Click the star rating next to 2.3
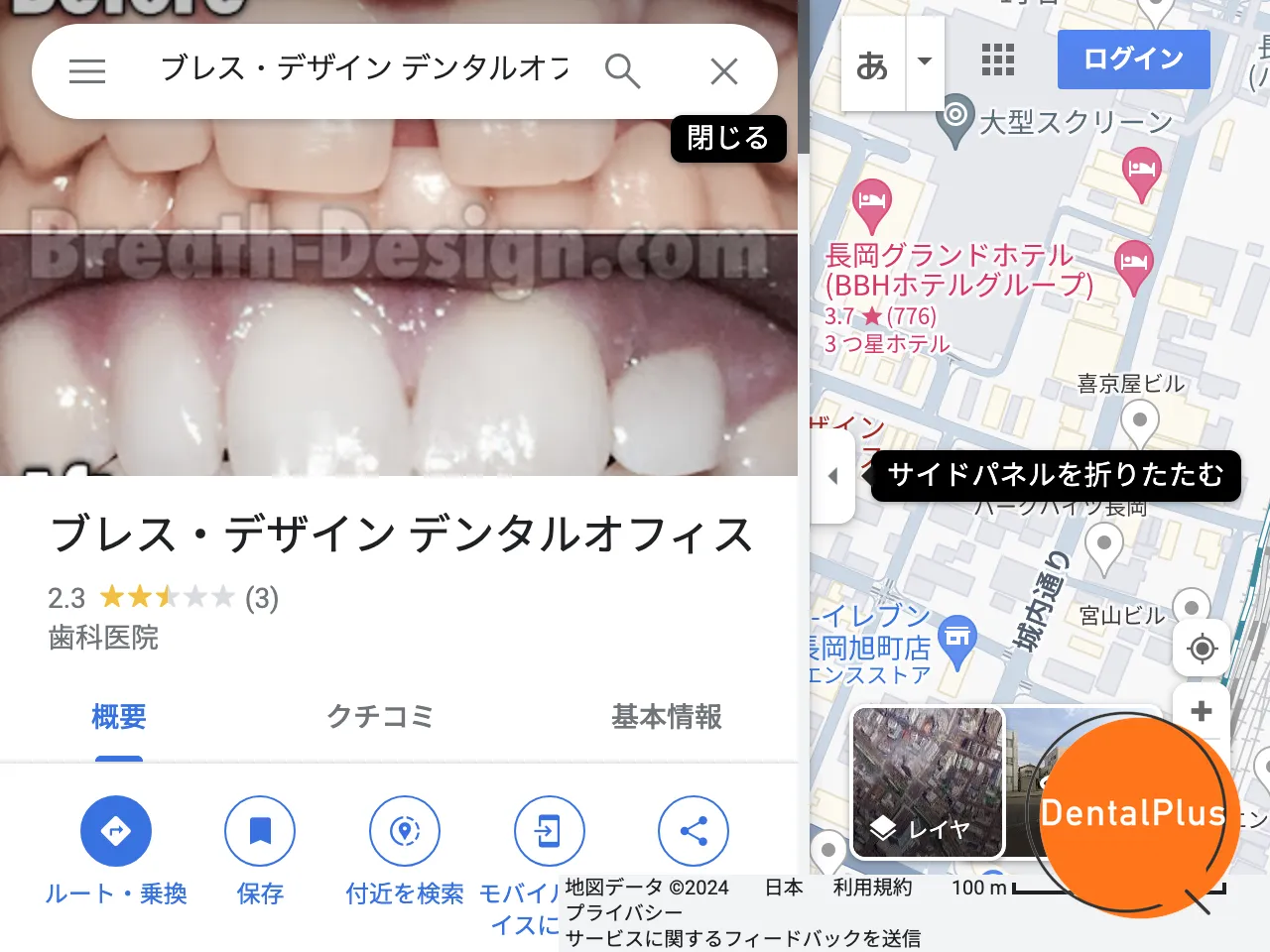 point(167,597)
